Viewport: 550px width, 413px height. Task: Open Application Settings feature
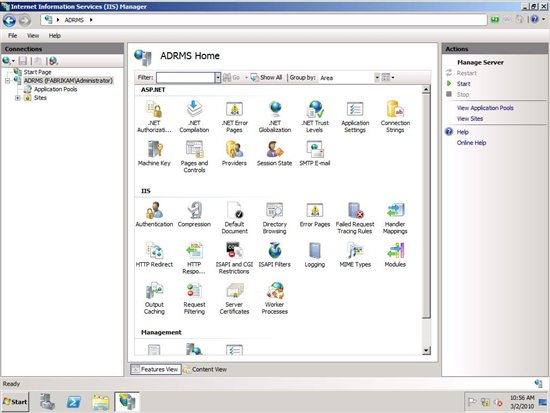(355, 116)
